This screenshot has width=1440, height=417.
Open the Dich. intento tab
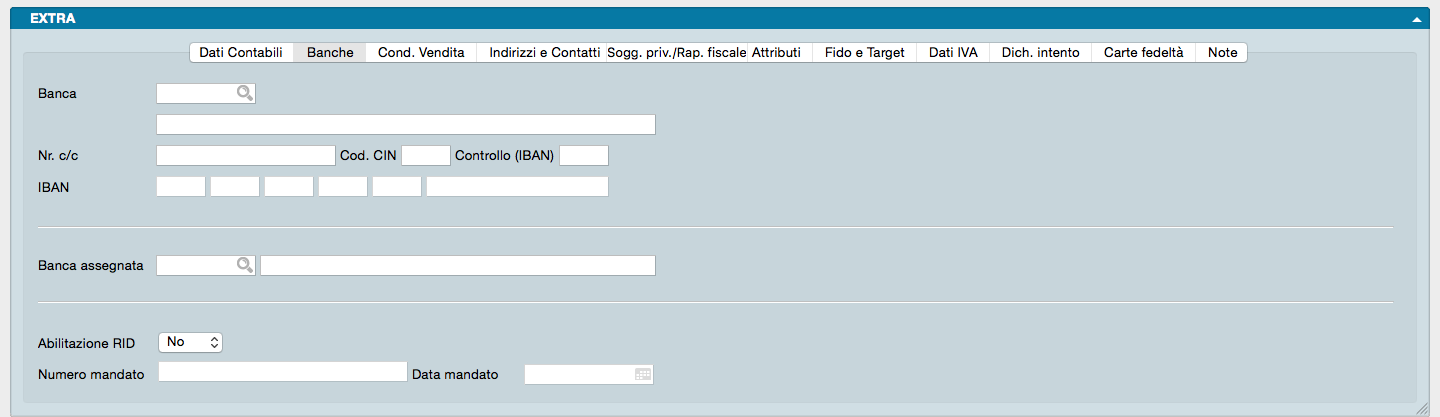click(x=1040, y=53)
